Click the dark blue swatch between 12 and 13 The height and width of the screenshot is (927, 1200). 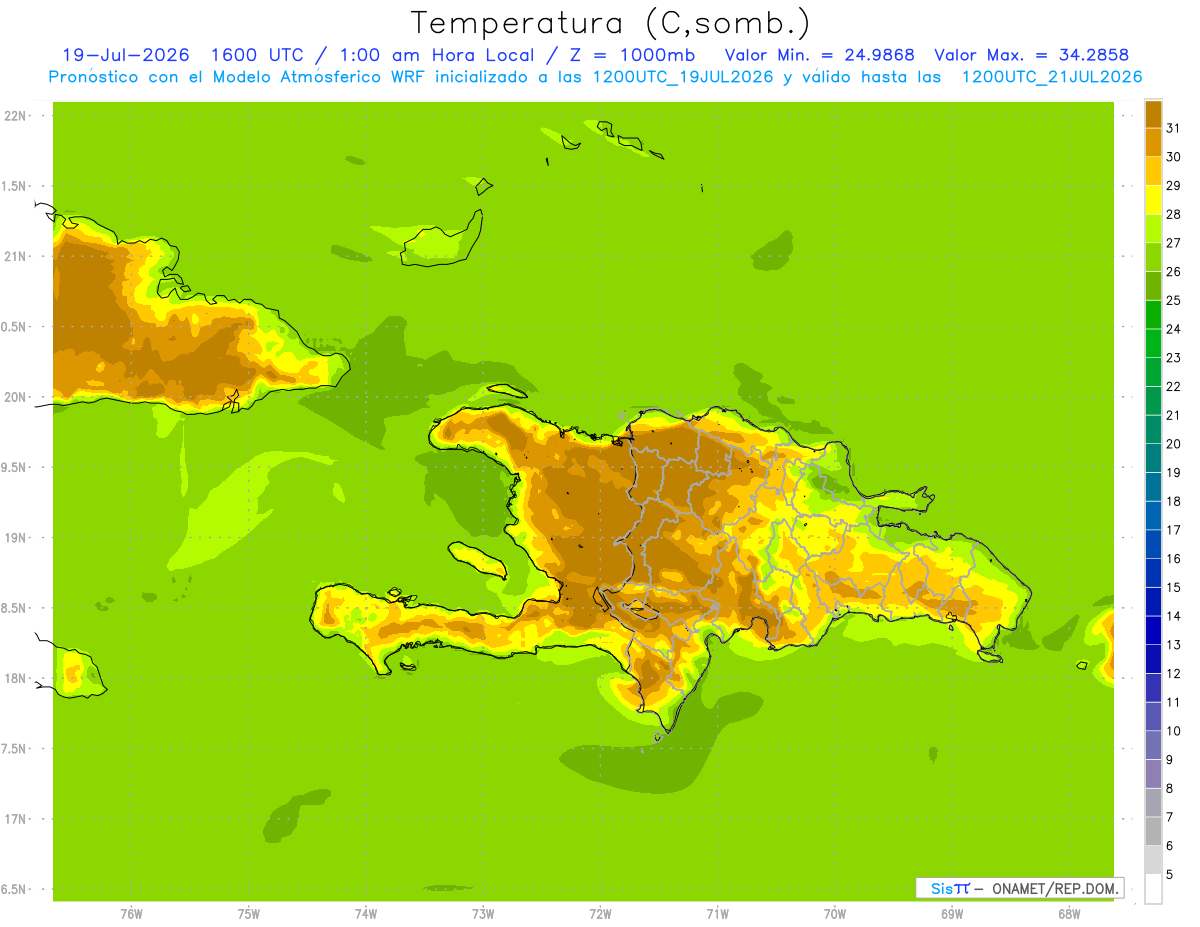coord(1153,659)
